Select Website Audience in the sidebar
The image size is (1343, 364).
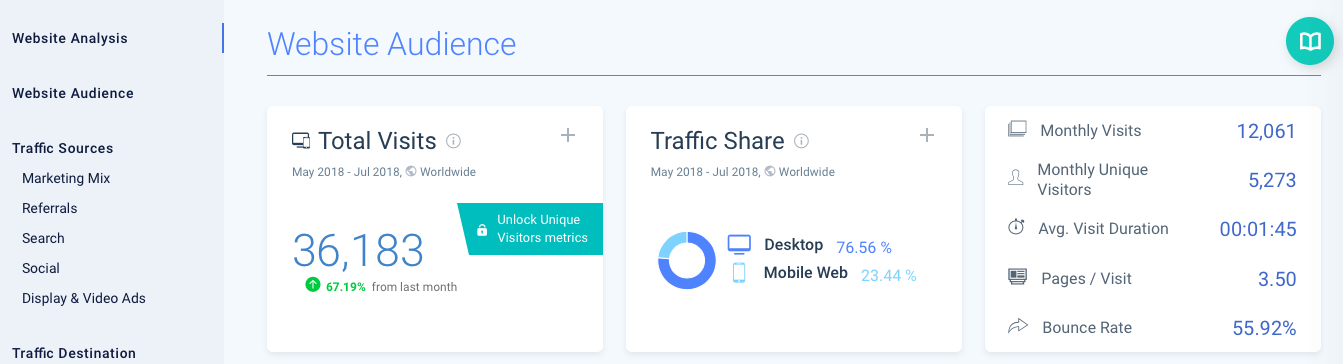click(x=73, y=93)
